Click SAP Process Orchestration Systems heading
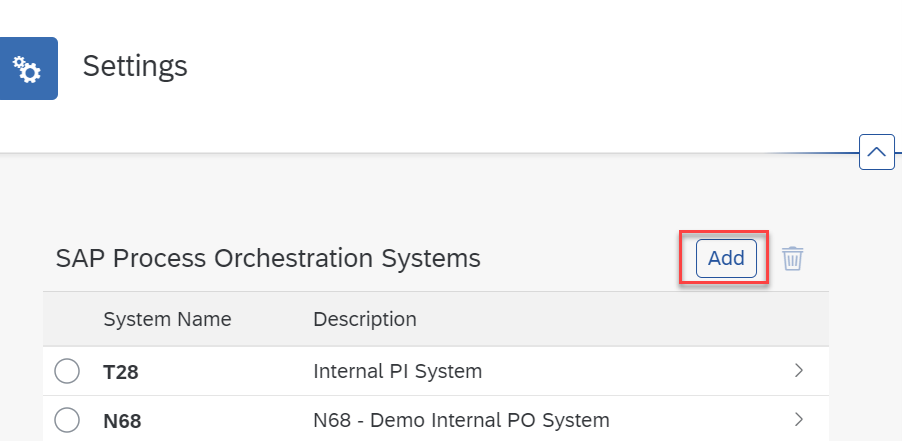The width and height of the screenshot is (902, 445). coord(268,259)
